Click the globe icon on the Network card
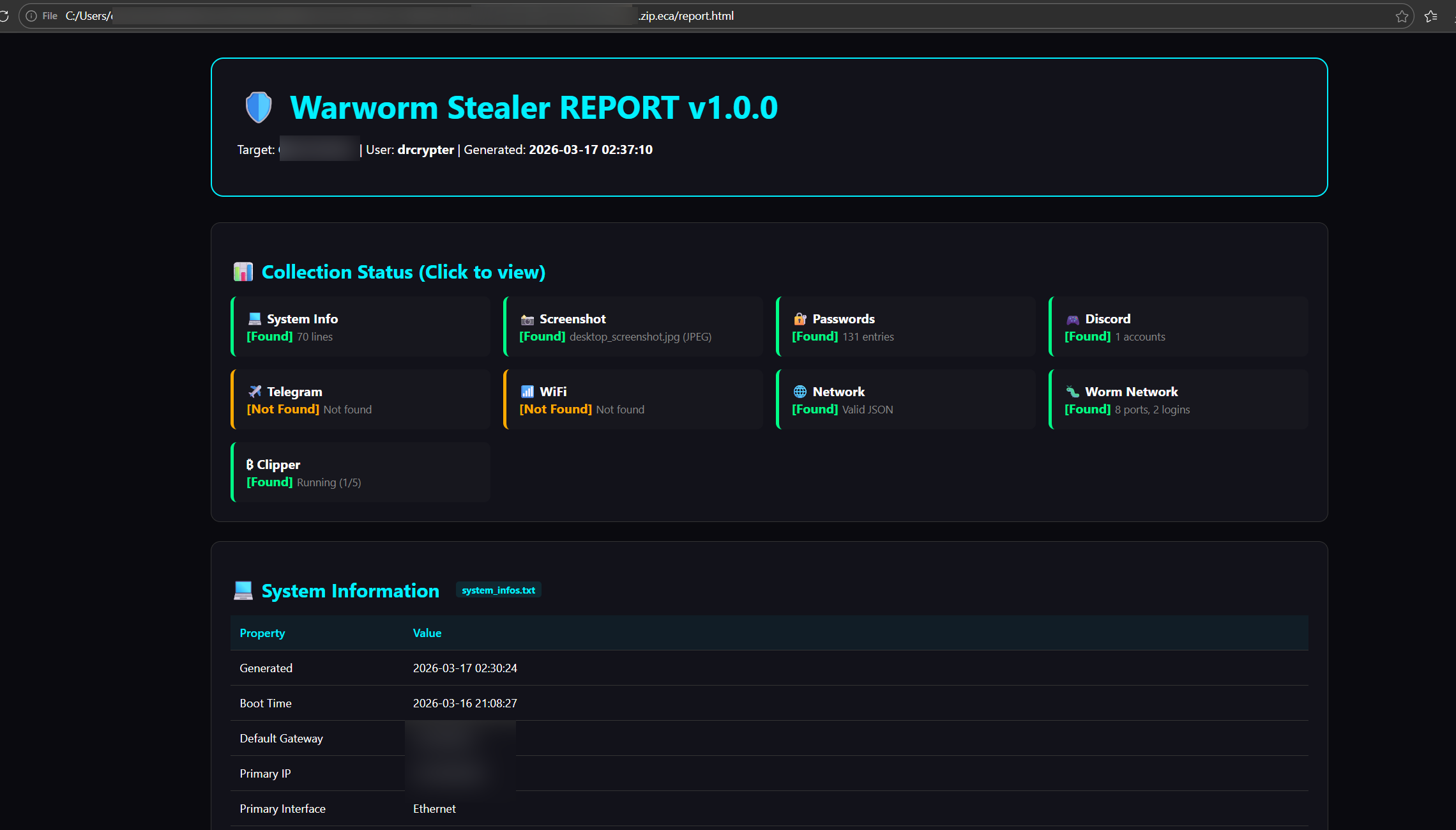The image size is (1456, 830). [799, 391]
